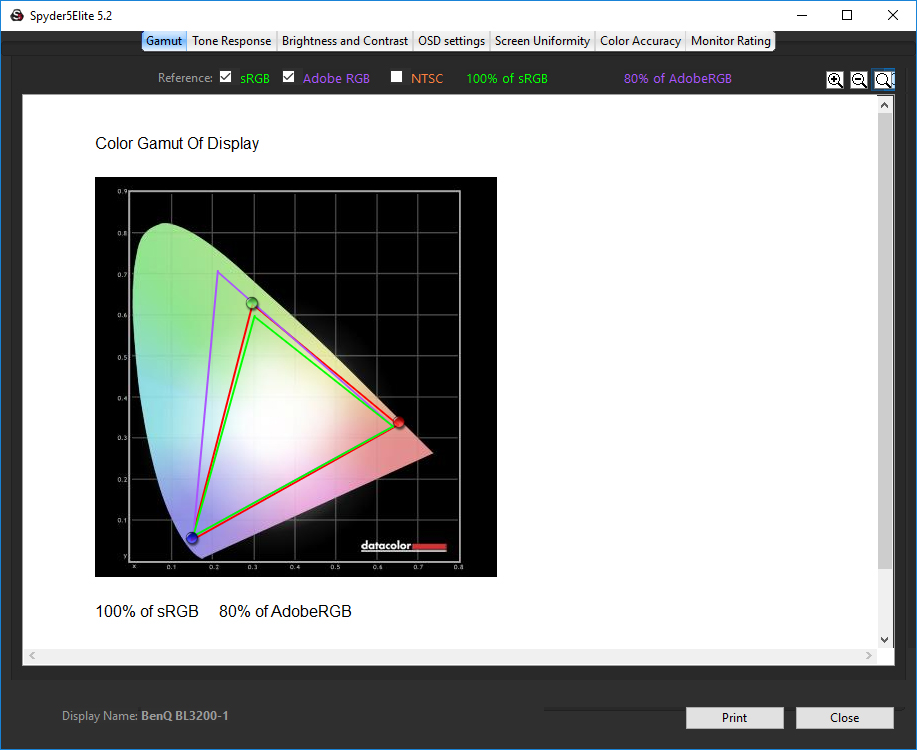
Task: Open the Monitor Rating tab
Action: tap(731, 41)
